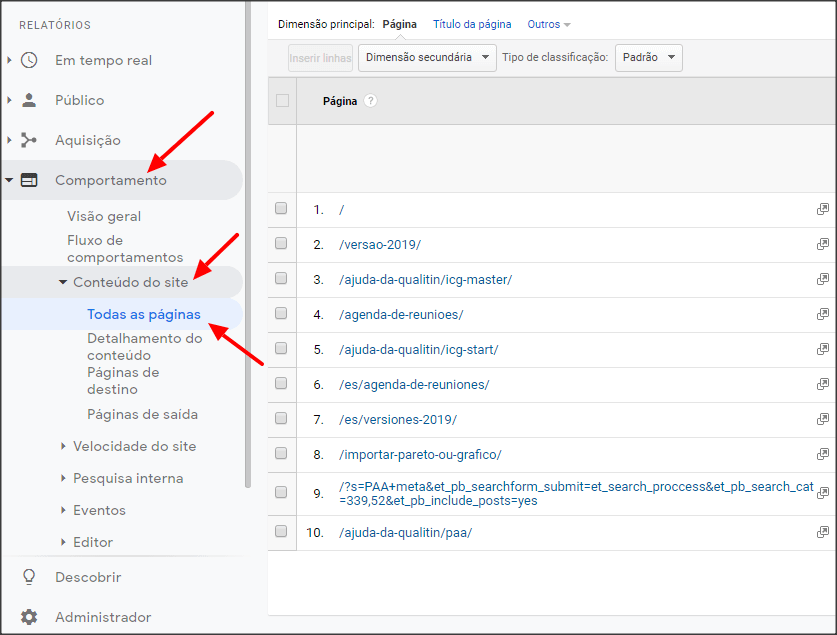Open /importar-pareto-ou-grafico/ external link icon
837x635 pixels.
(x=823, y=454)
